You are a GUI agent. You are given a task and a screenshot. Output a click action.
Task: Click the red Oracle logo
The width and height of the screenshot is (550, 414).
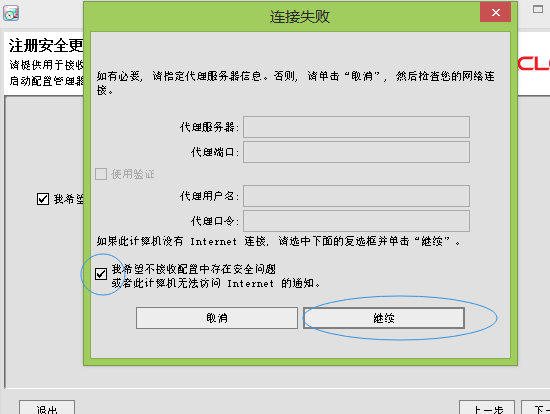[x=533, y=64]
